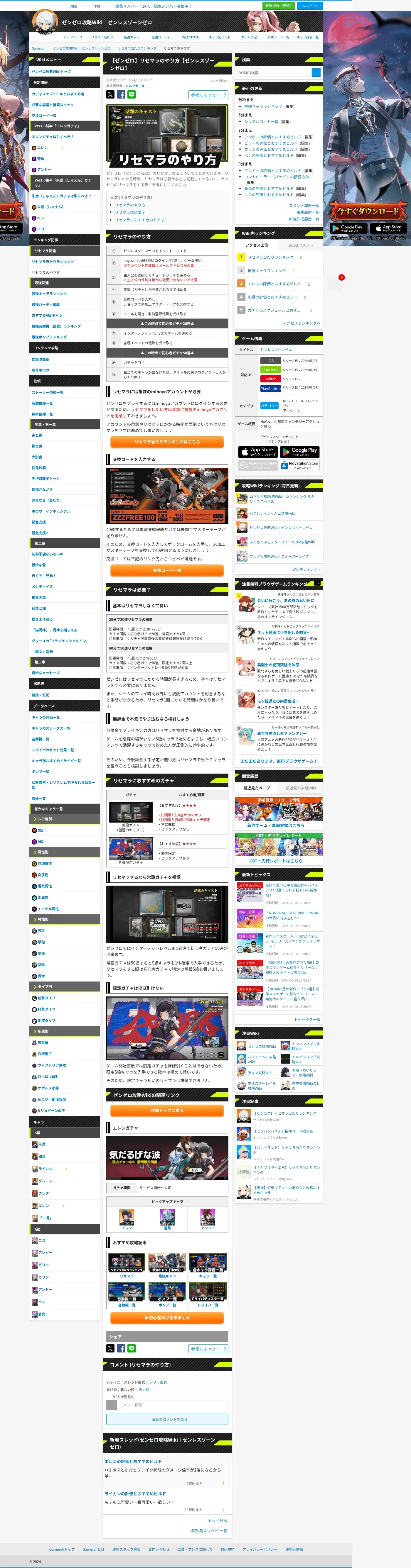Click the Google Play badge in game info
411x1568 pixels.
point(299,452)
